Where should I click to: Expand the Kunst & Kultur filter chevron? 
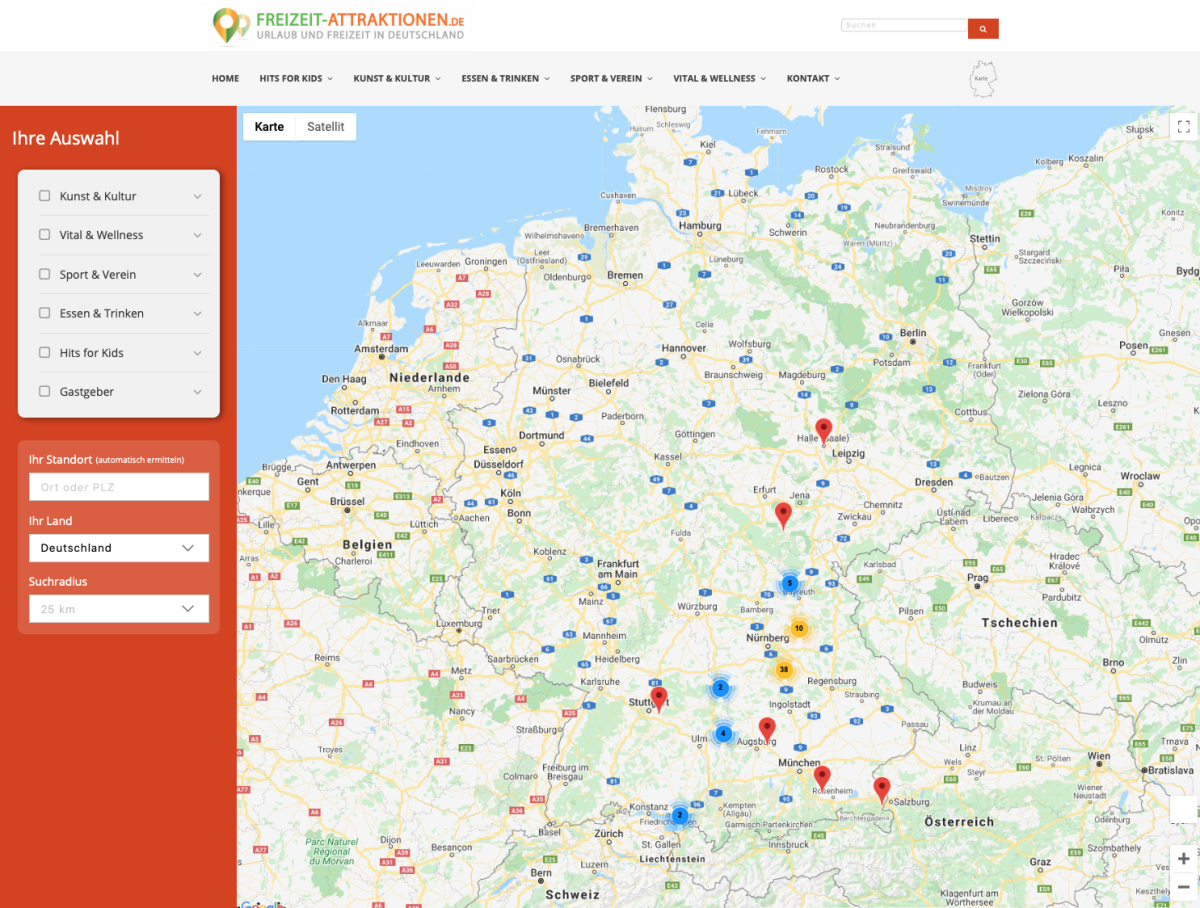(197, 196)
